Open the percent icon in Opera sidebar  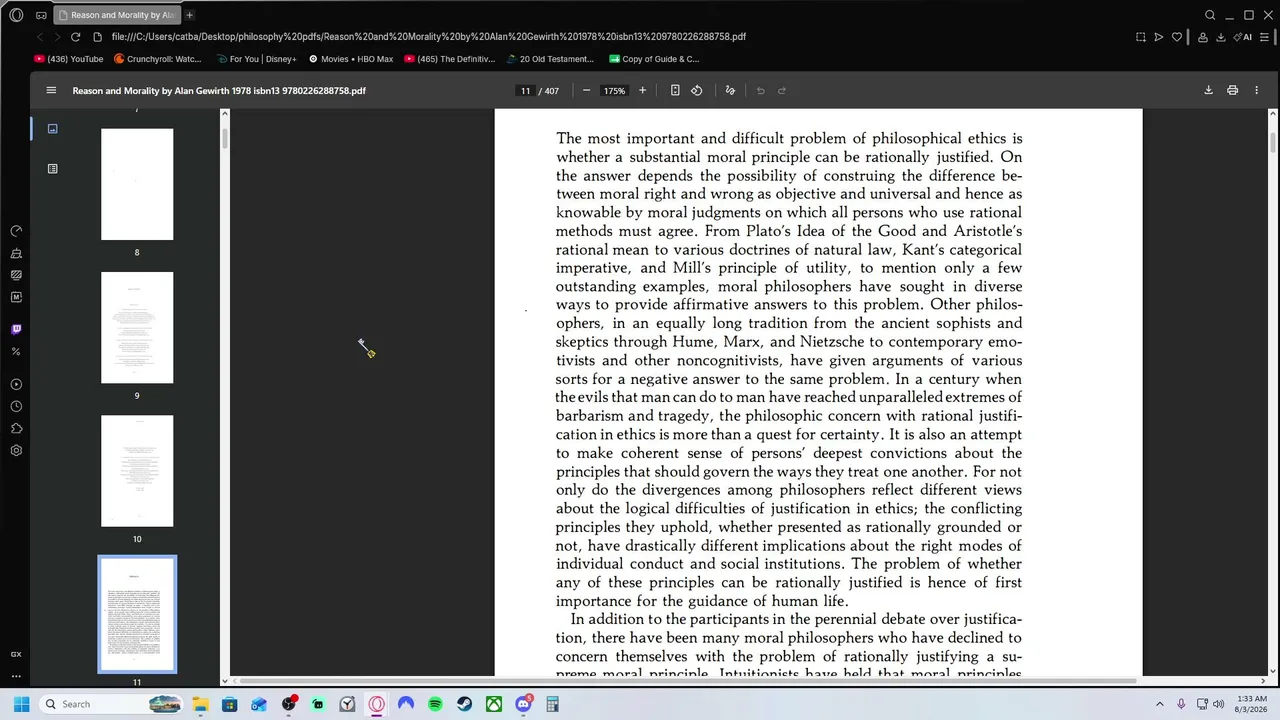[16, 351]
